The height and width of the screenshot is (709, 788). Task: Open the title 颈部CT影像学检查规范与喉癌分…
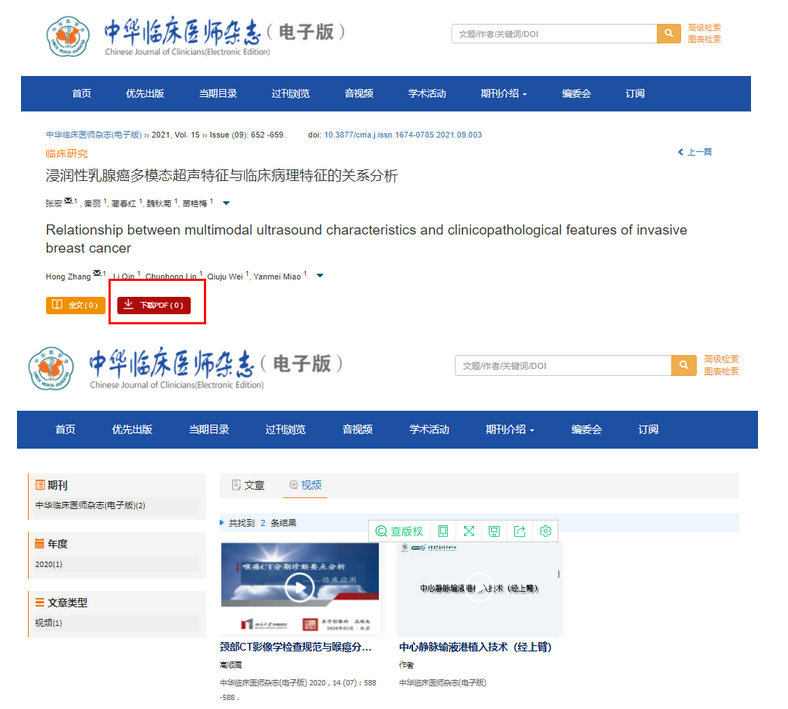pos(296,647)
